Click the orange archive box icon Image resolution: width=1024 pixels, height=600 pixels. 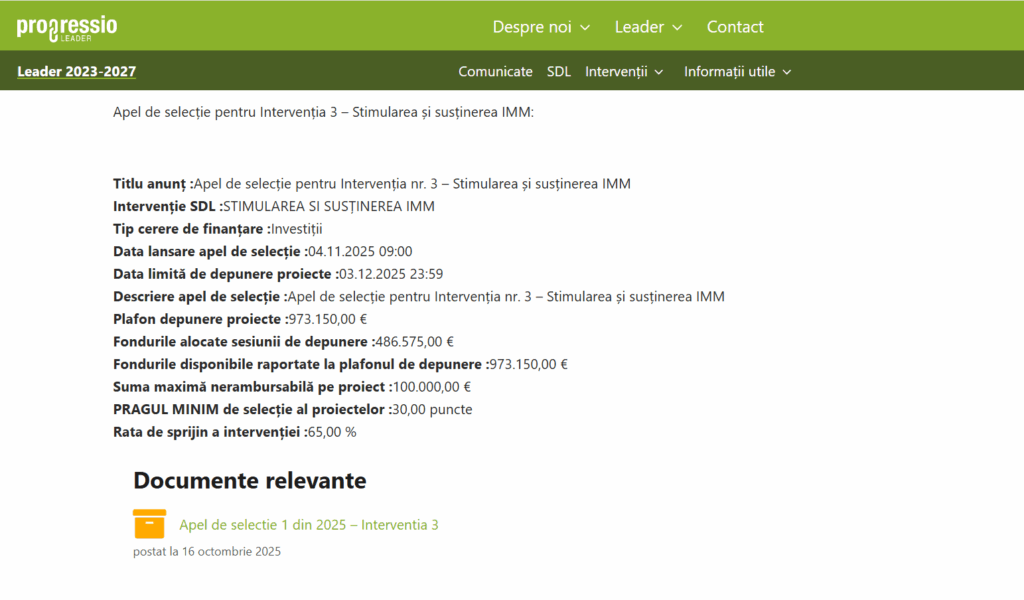pyautogui.click(x=149, y=525)
